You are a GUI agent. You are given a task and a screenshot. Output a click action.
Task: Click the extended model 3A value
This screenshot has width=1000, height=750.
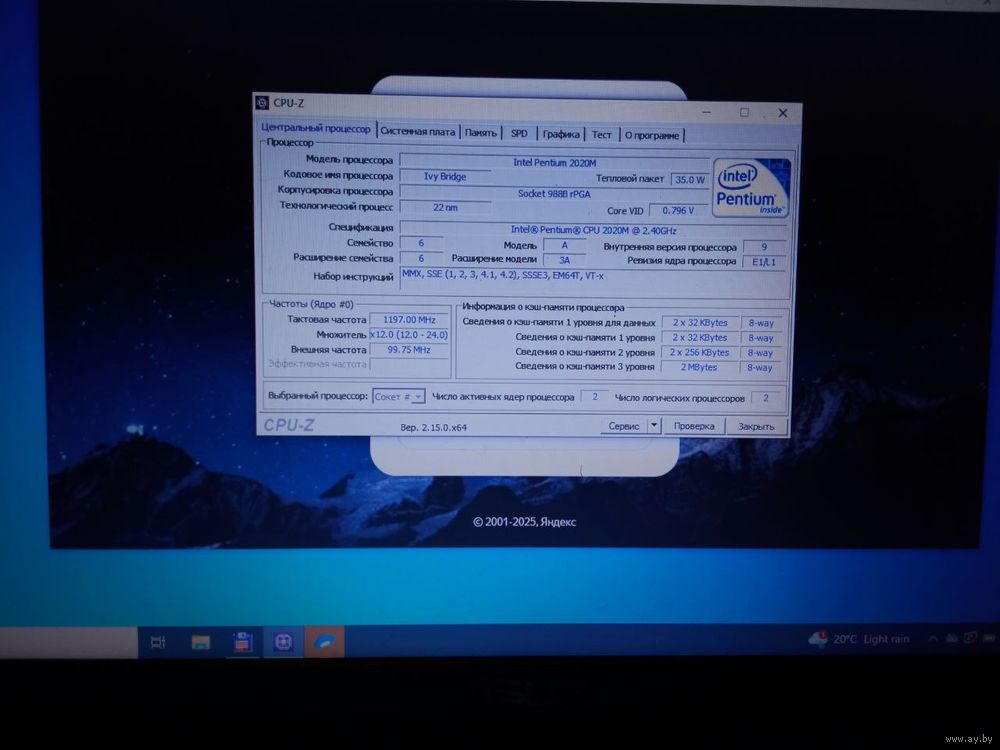(564, 260)
